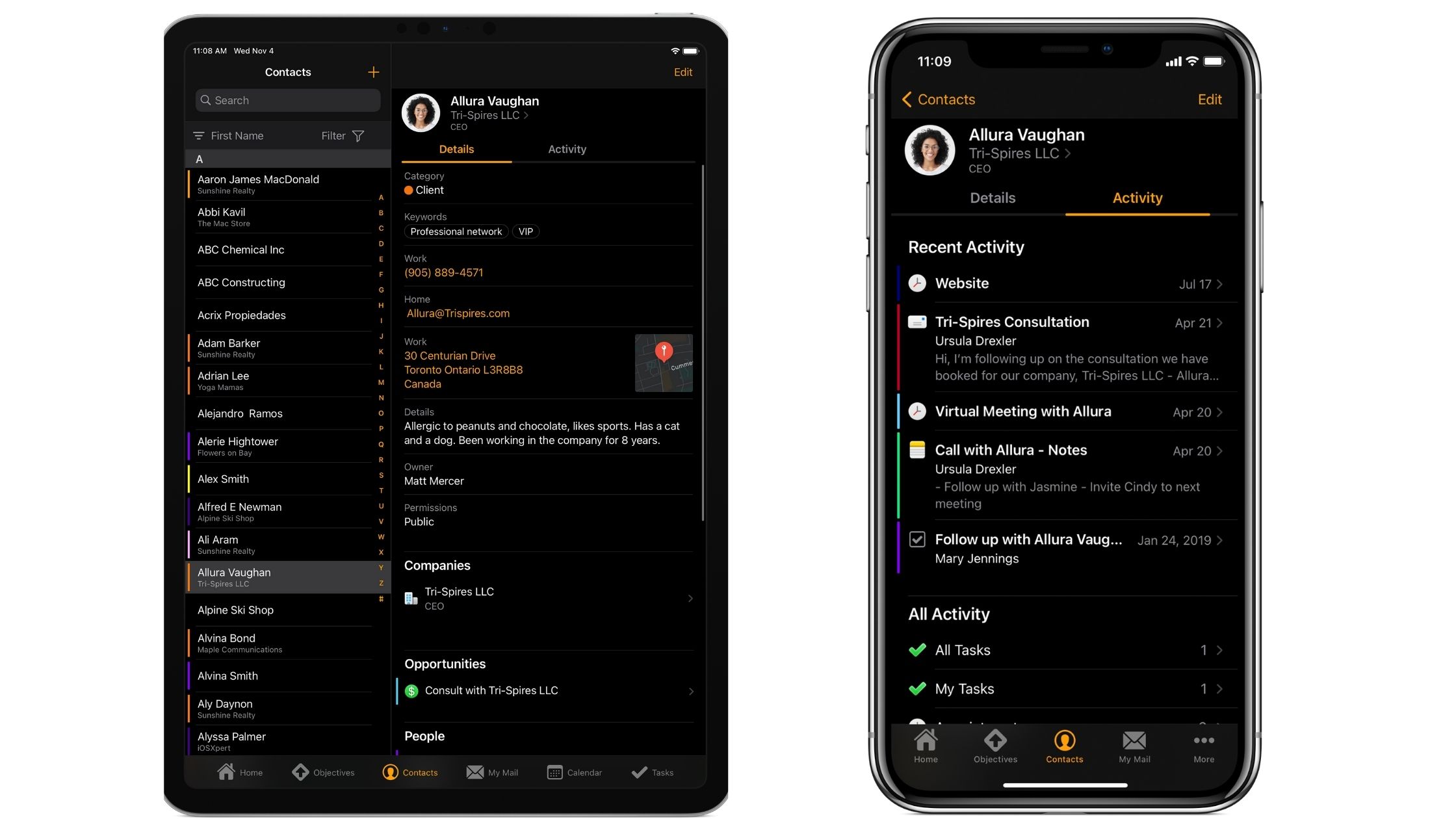The width and height of the screenshot is (1456, 819).
Task: Expand the Consult with Tri-Spires opportunity
Action: [688, 690]
